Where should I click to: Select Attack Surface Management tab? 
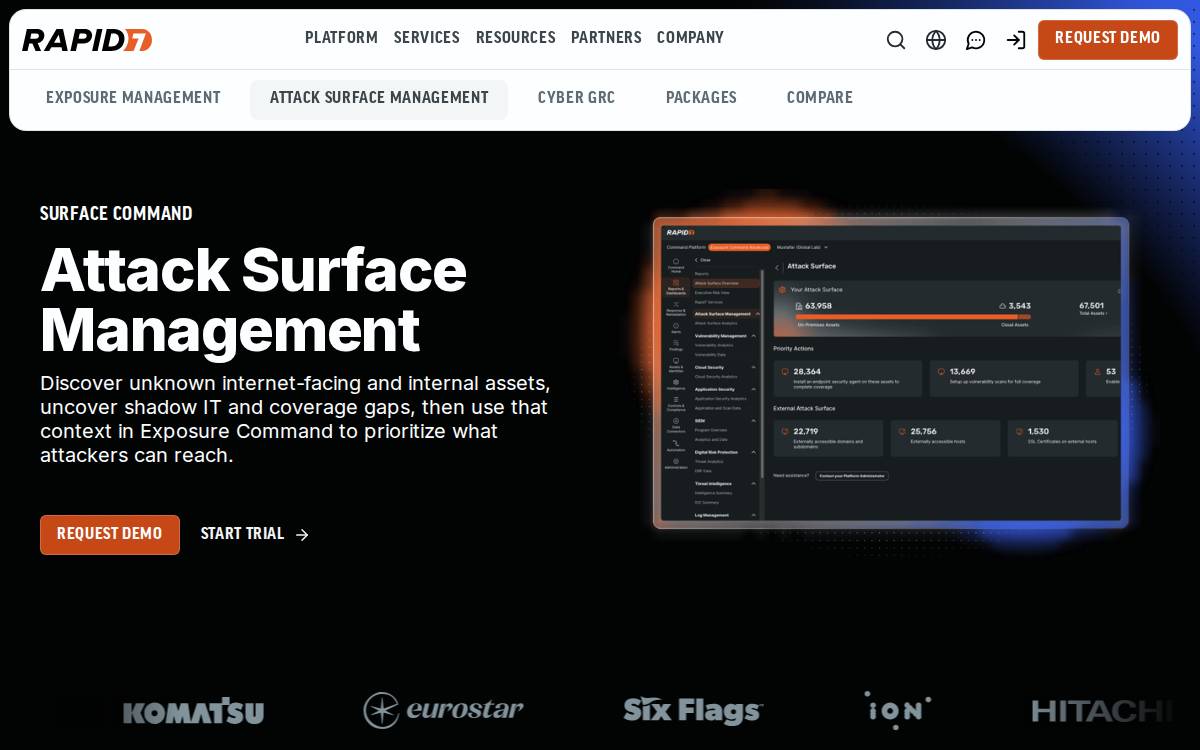point(379,99)
